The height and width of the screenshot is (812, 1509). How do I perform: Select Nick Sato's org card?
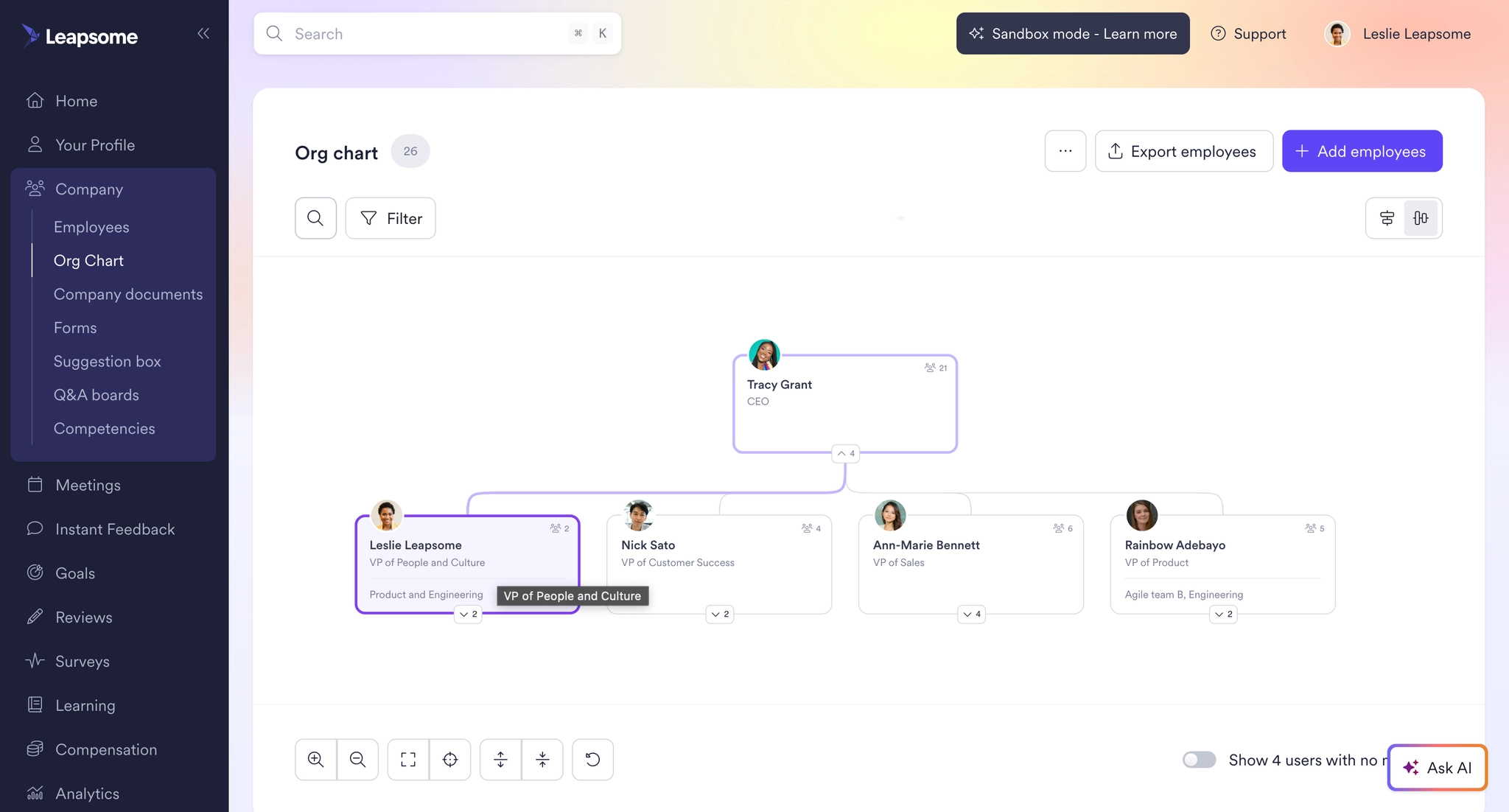click(x=719, y=564)
